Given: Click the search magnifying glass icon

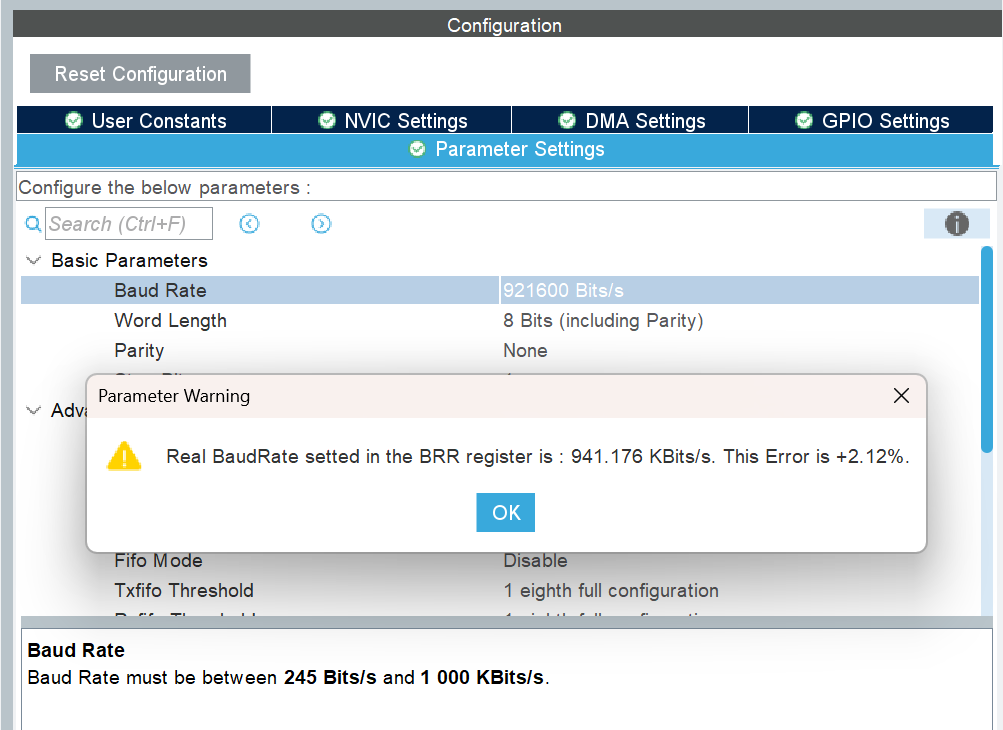Looking at the screenshot, I should click(30, 223).
